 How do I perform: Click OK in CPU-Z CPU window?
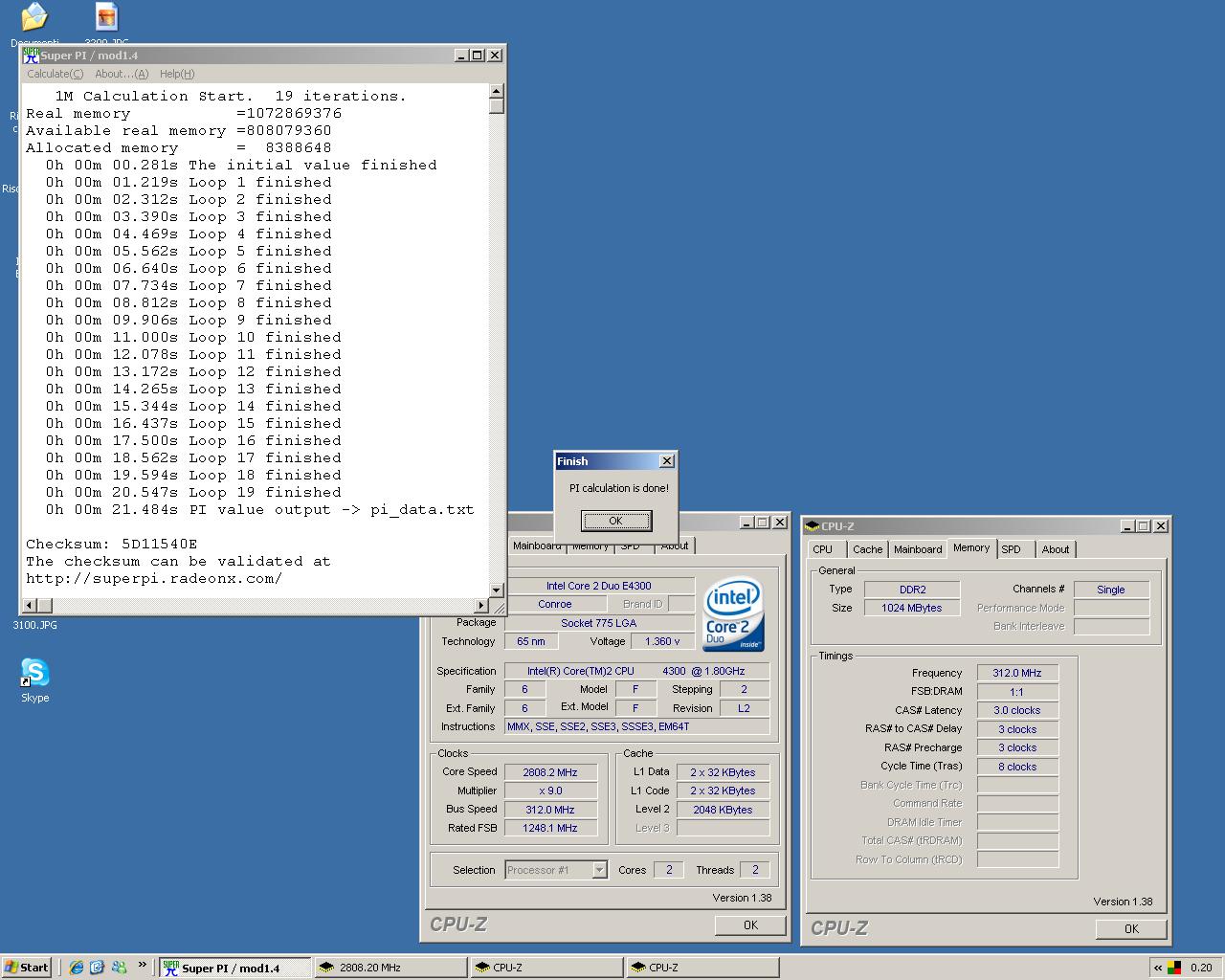coord(750,925)
